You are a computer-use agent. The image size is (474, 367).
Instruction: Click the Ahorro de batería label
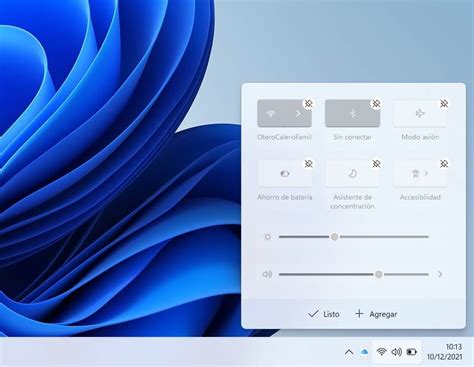click(x=285, y=197)
